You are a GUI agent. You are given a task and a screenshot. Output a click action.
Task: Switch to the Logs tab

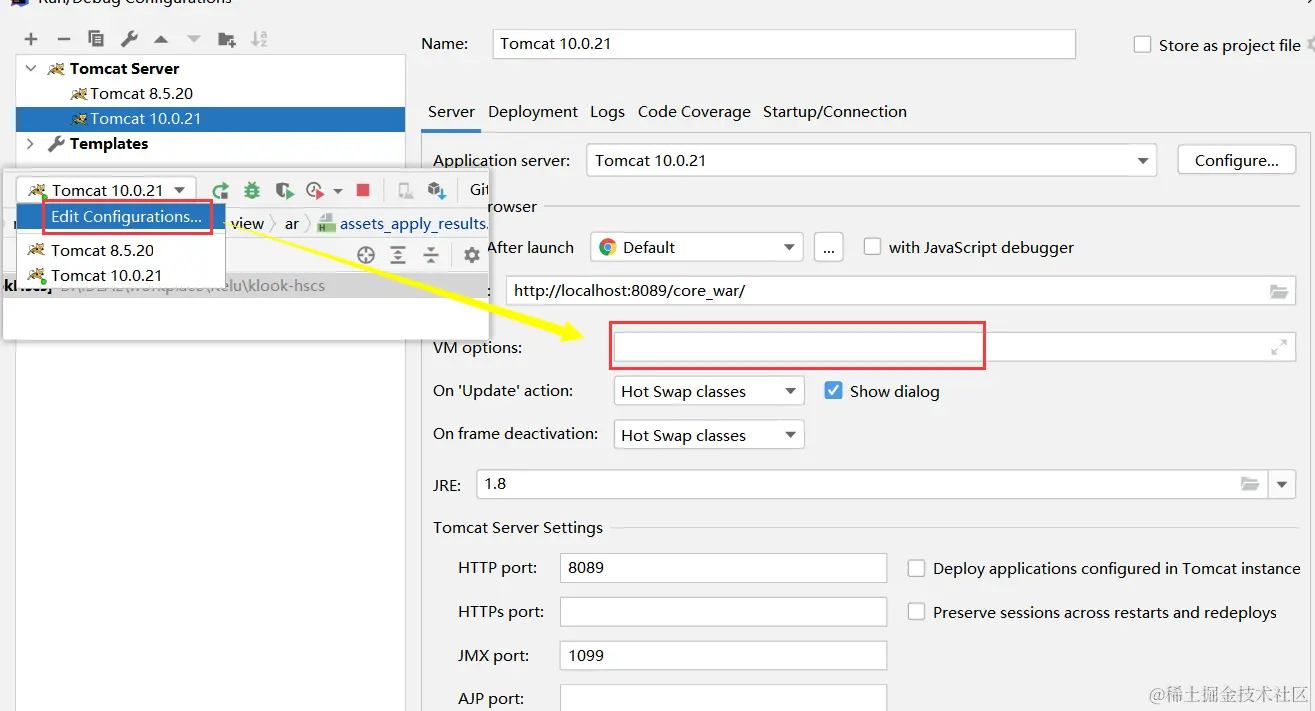pyautogui.click(x=607, y=112)
